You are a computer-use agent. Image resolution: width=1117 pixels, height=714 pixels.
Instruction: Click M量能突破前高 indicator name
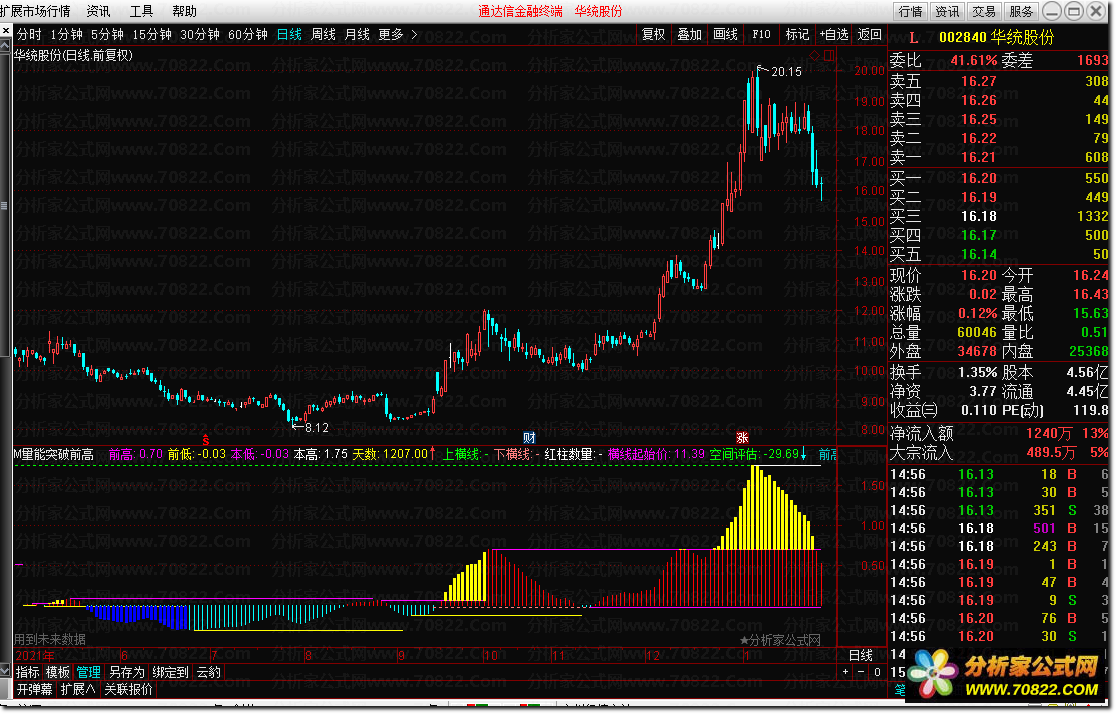(x=55, y=454)
